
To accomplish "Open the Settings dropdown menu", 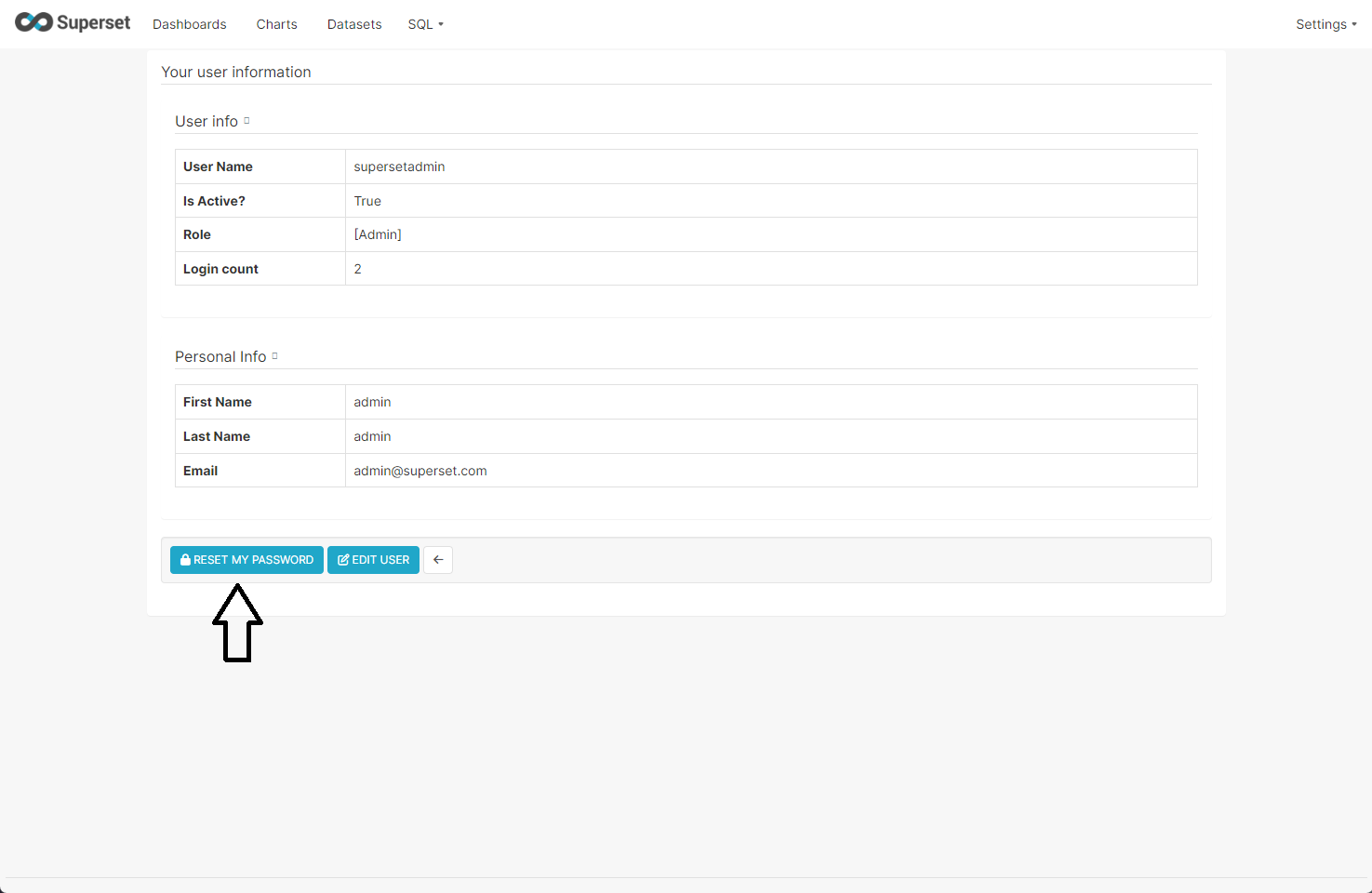I will (x=1325, y=24).
